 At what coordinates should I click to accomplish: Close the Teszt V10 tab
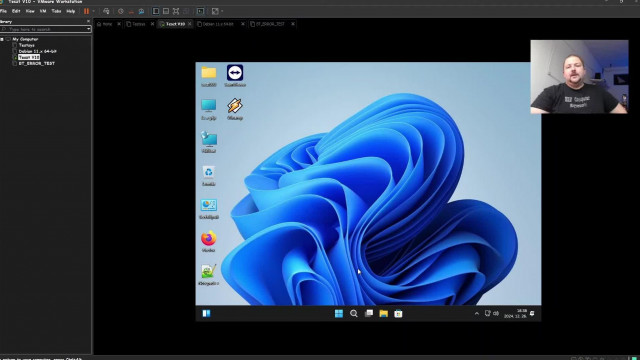tap(190, 24)
